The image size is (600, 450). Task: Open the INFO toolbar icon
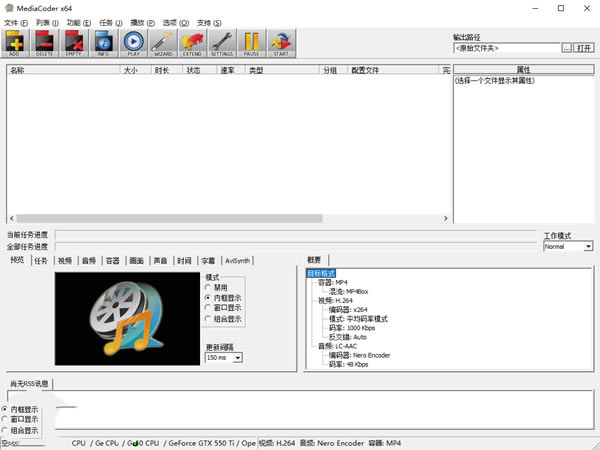tap(104, 43)
